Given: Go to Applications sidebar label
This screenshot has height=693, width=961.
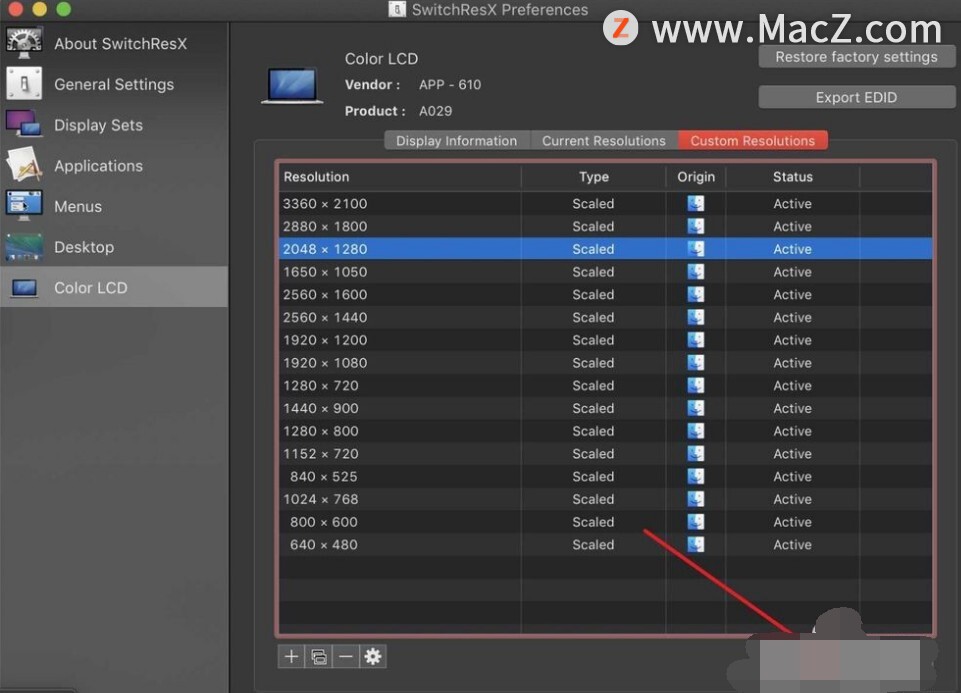Looking at the screenshot, I should click(x=98, y=165).
